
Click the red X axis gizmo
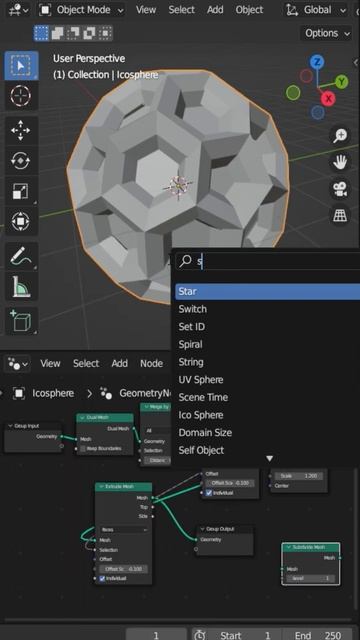(328, 98)
